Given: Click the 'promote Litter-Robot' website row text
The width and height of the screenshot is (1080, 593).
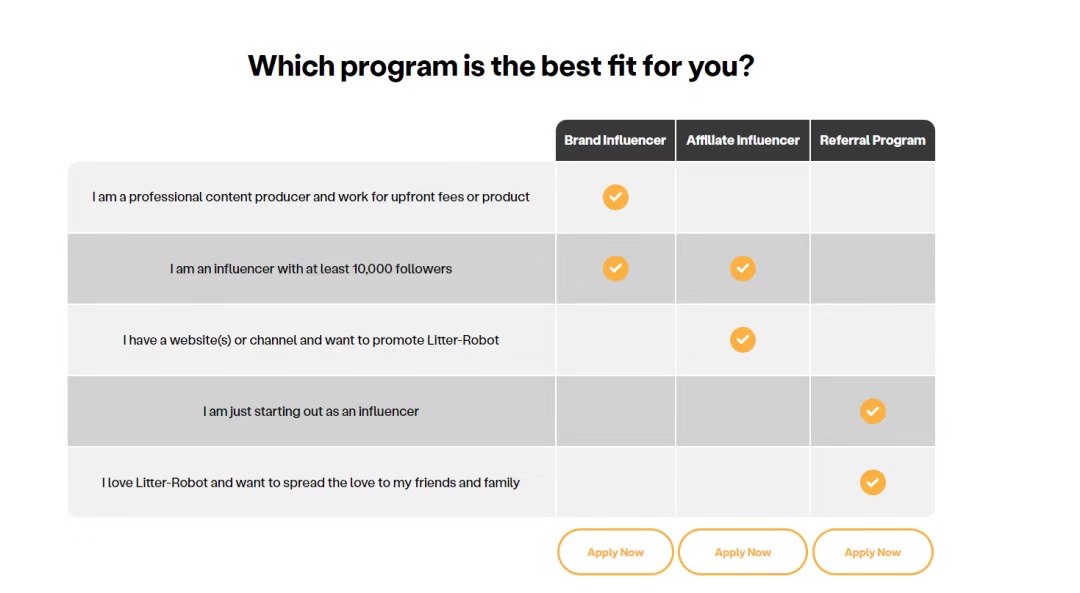Looking at the screenshot, I should (x=311, y=340).
